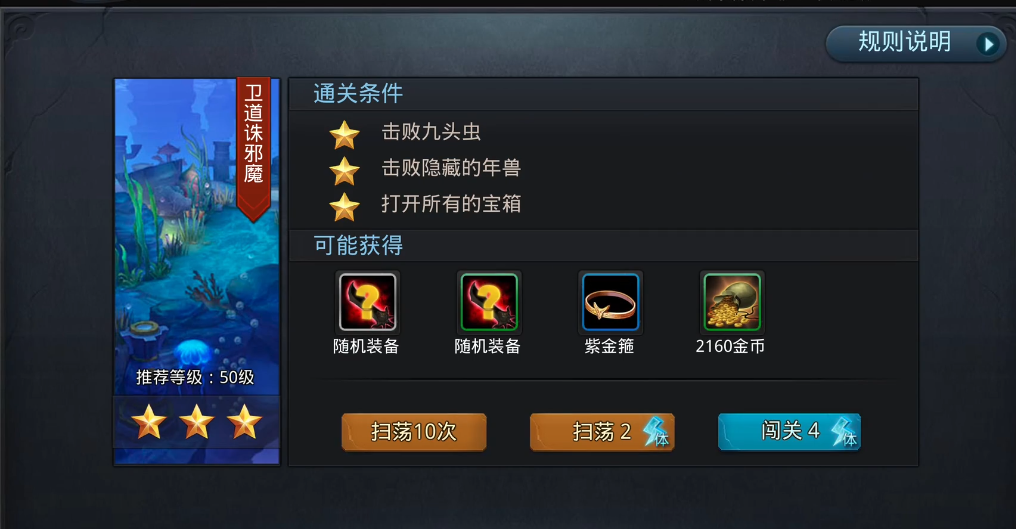Click the green-bordered 随机装备 reward icon
Image resolution: width=1016 pixels, height=529 pixels.
click(489, 302)
